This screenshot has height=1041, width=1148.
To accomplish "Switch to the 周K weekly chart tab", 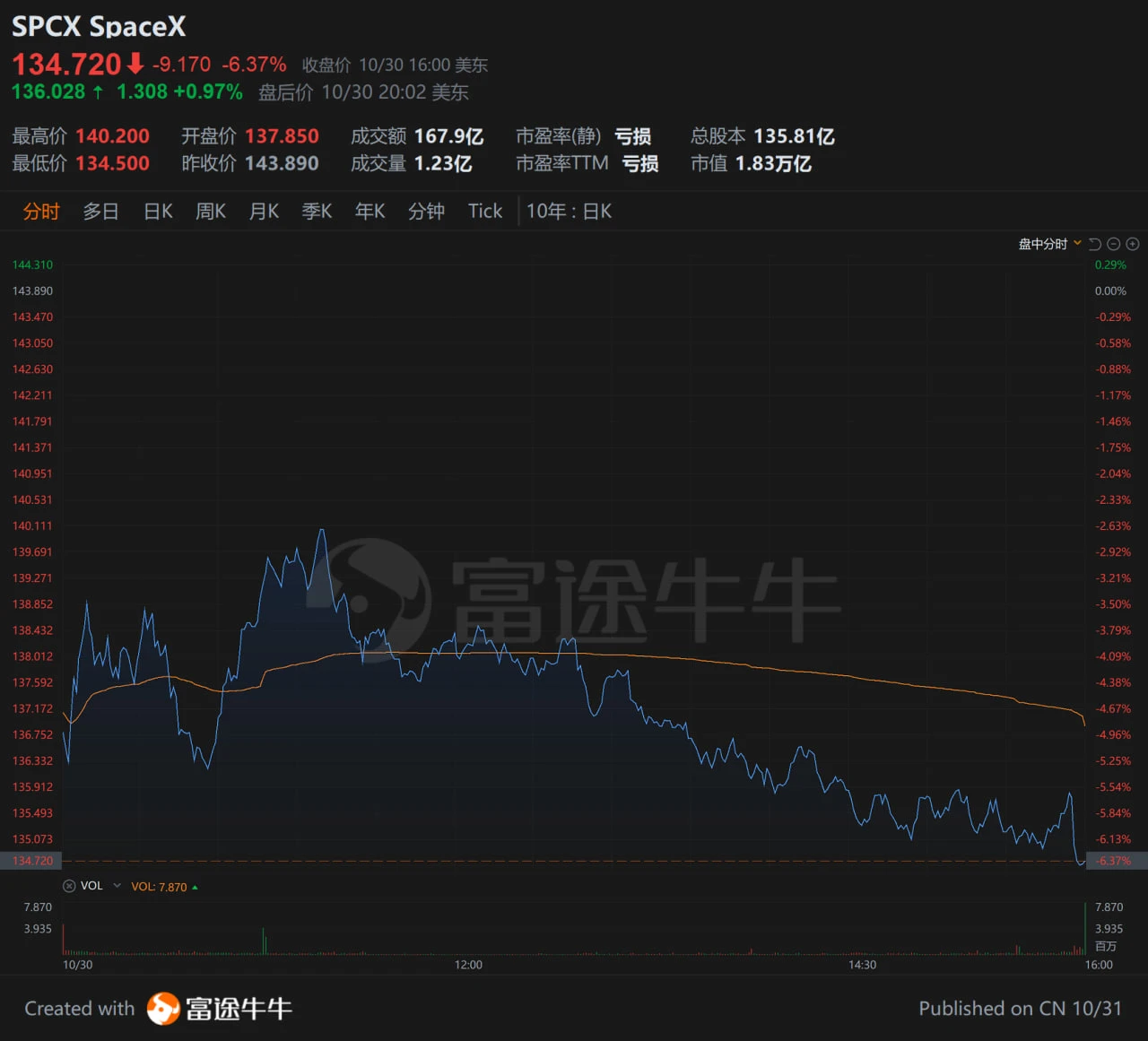I will click(x=211, y=212).
